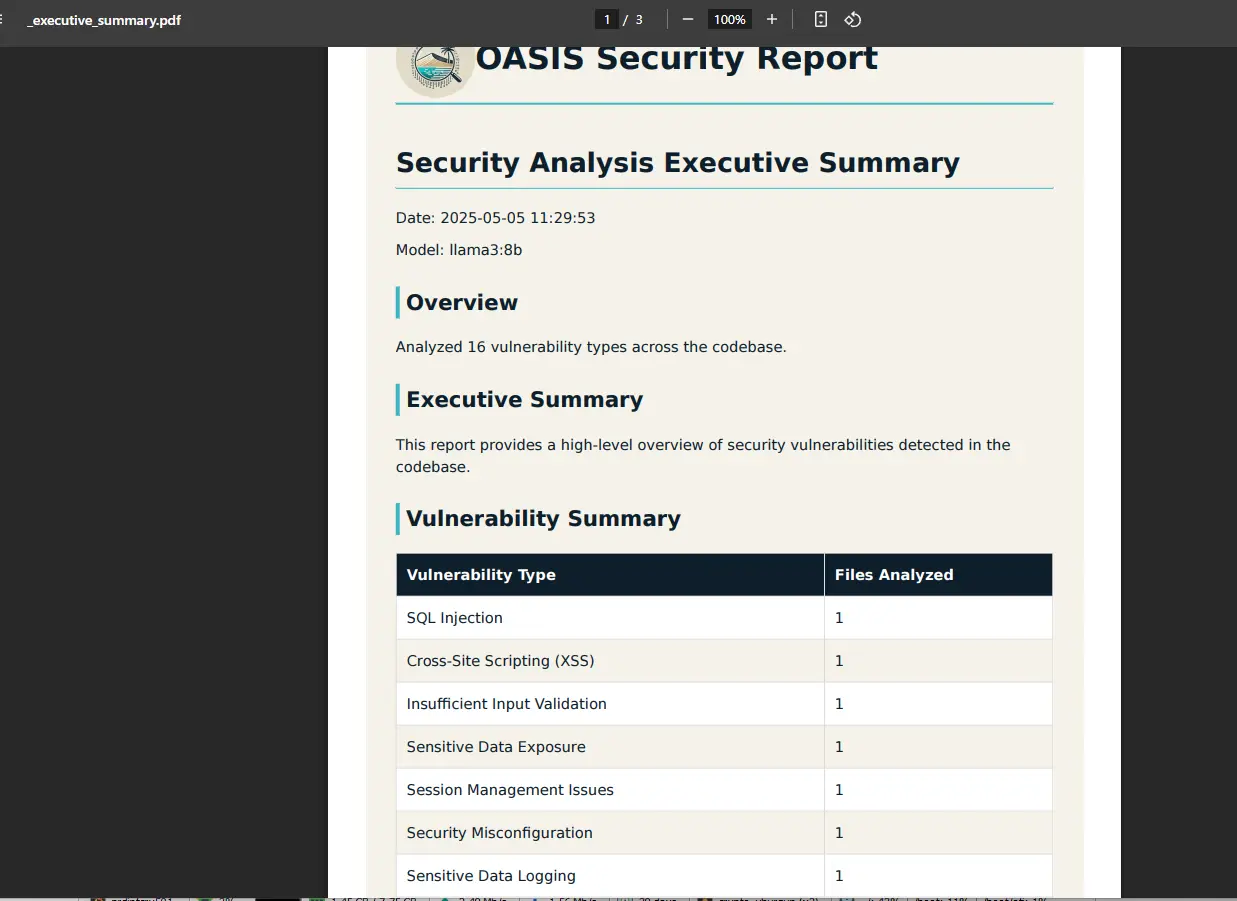
Task: Click the This report provides overview paragraph
Action: [703, 456]
